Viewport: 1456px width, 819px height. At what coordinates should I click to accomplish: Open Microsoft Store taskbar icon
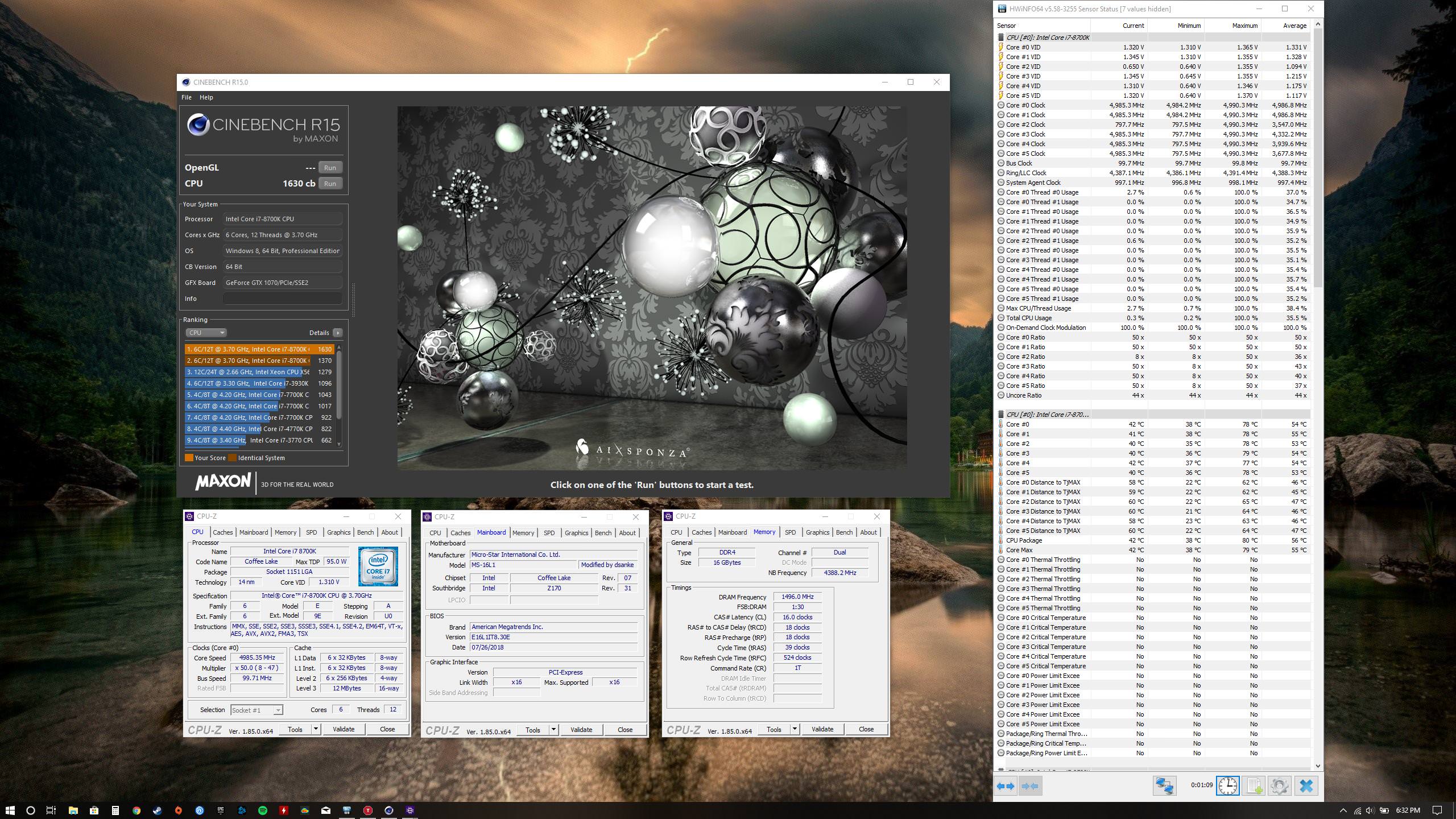(94, 810)
